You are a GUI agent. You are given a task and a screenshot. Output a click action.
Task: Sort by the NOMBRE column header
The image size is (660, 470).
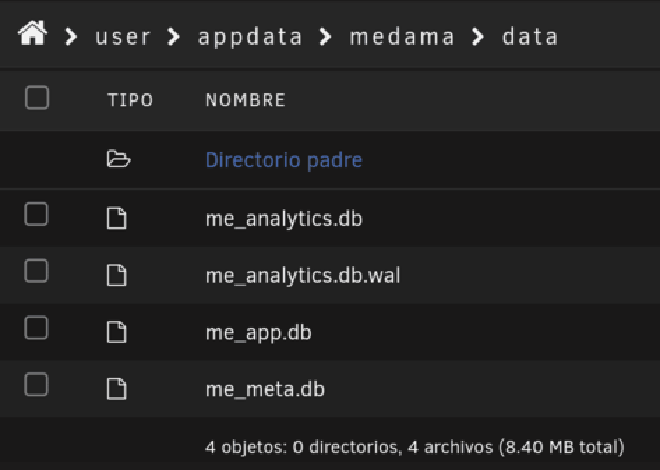(x=245, y=100)
